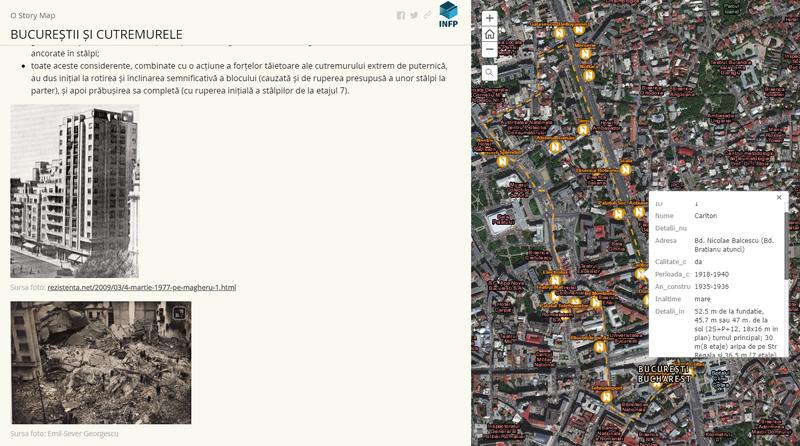The height and width of the screenshot is (446, 800).
Task: Close the Carlton info popup
Action: click(779, 197)
